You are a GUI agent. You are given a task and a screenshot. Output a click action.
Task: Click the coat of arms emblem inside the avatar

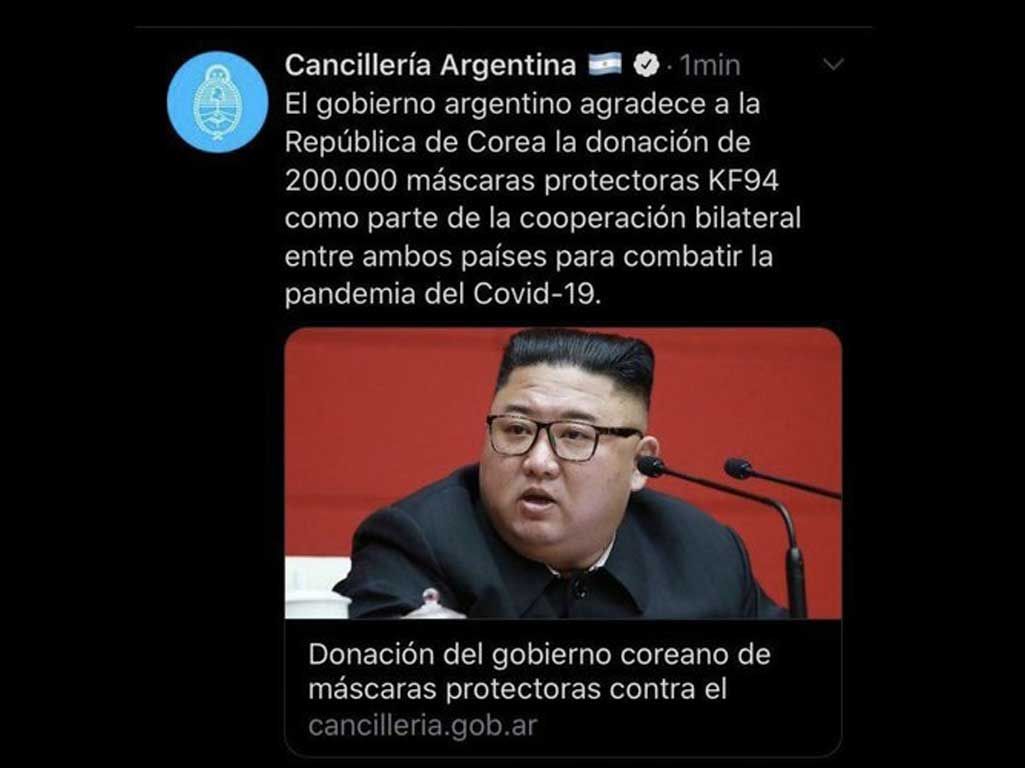(x=217, y=101)
